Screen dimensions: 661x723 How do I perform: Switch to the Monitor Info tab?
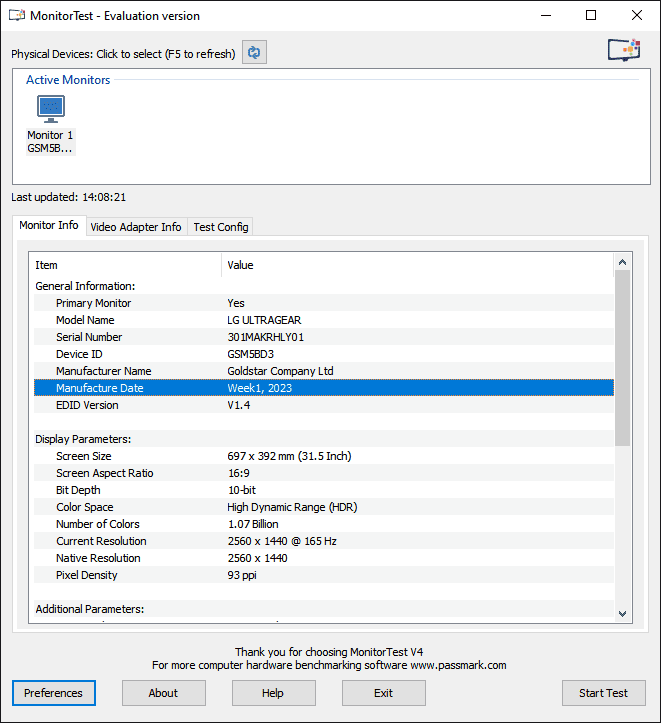[x=49, y=225]
